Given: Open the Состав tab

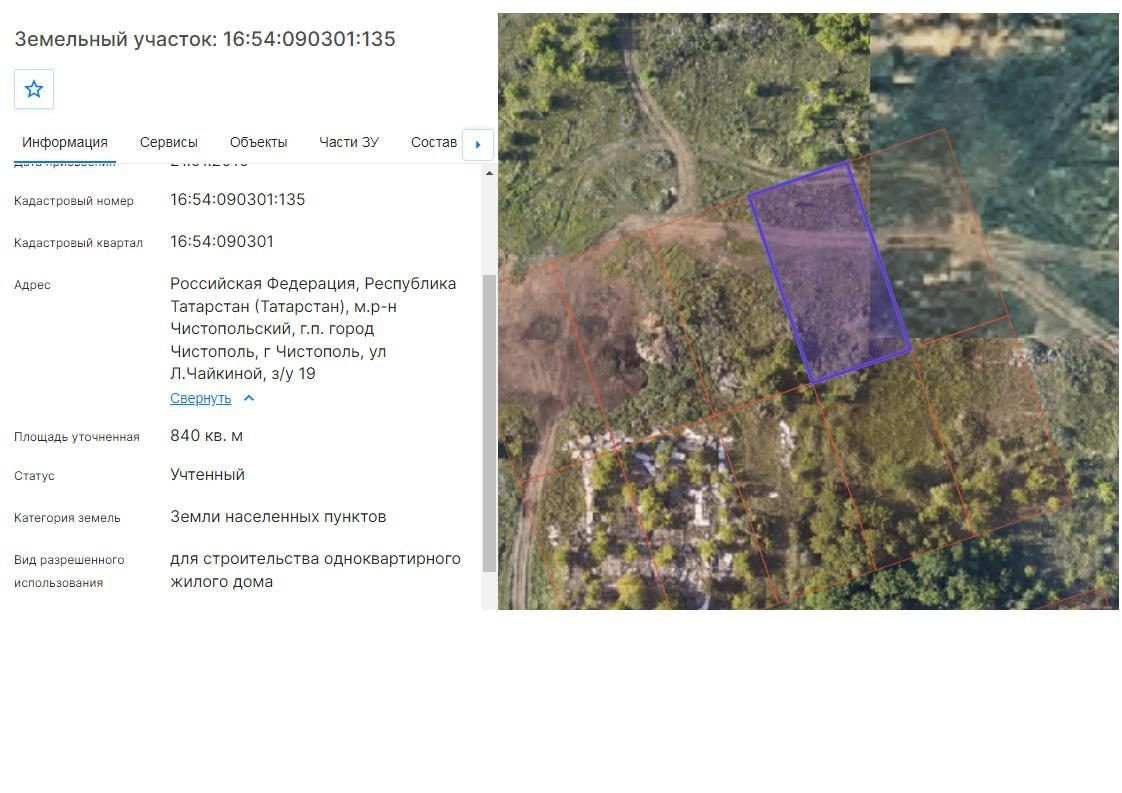Looking at the screenshot, I should coord(434,142).
